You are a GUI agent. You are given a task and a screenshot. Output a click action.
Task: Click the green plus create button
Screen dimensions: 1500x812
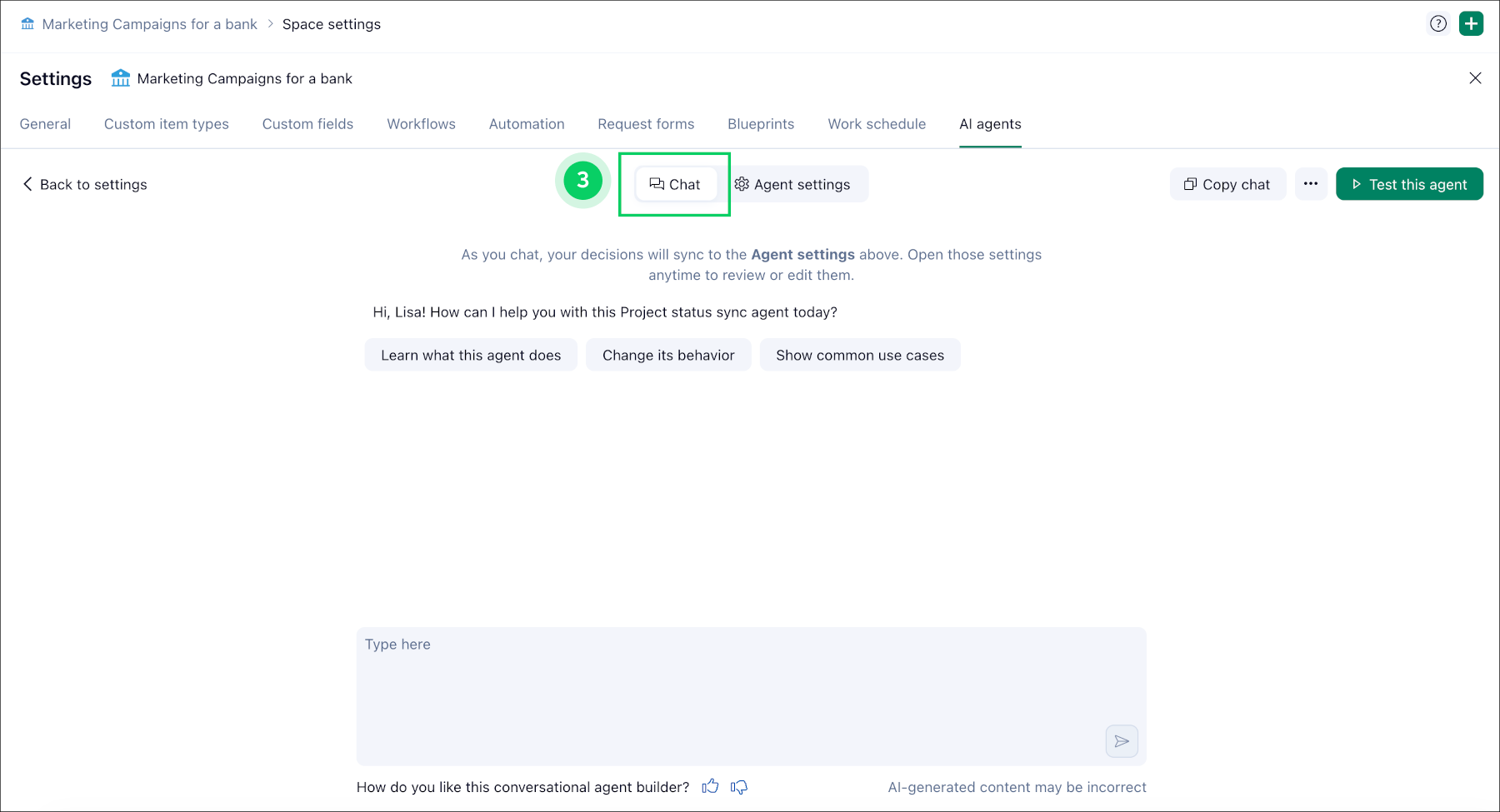coord(1472,24)
